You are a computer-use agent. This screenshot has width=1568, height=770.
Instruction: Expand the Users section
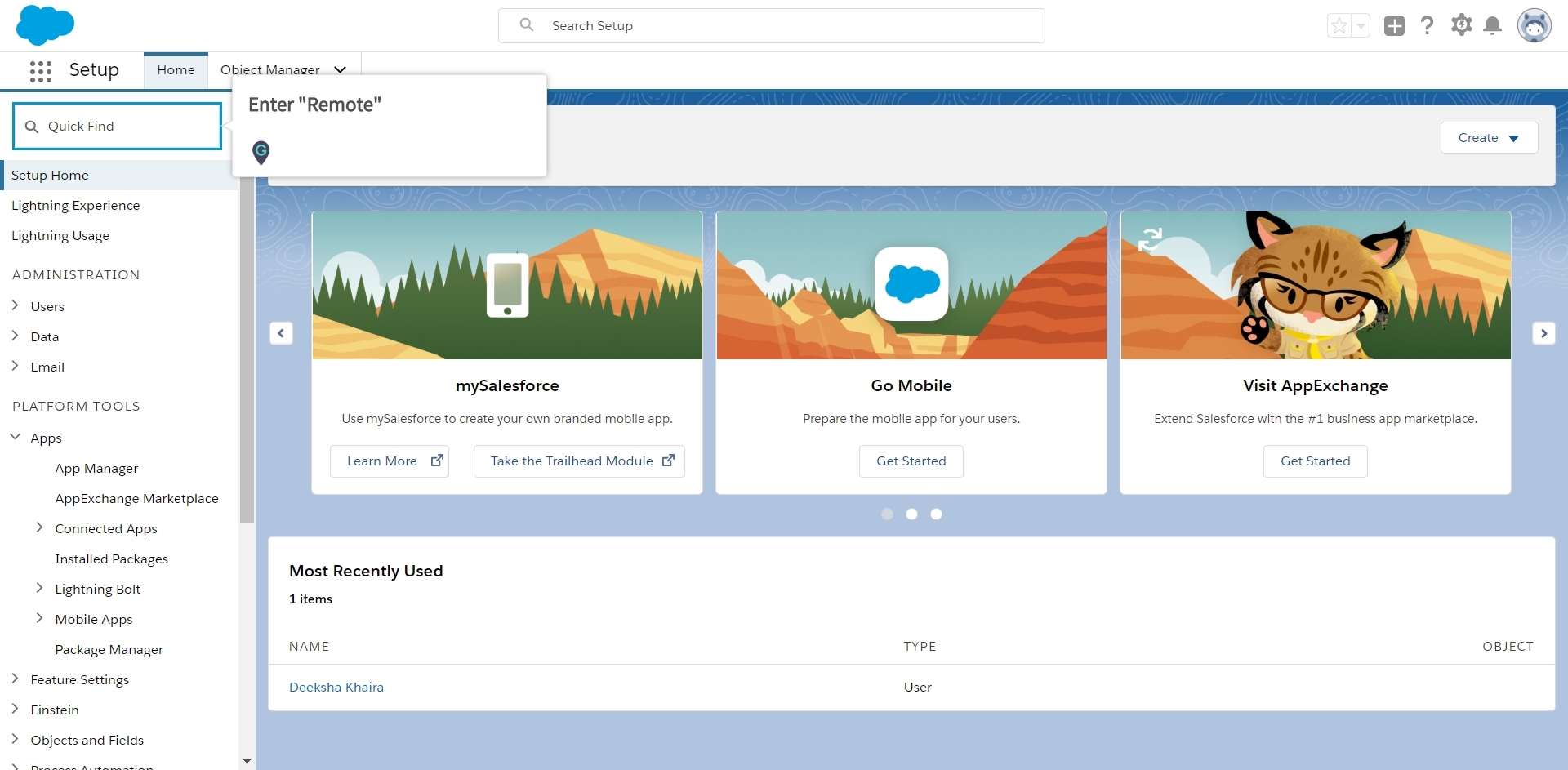(x=16, y=305)
